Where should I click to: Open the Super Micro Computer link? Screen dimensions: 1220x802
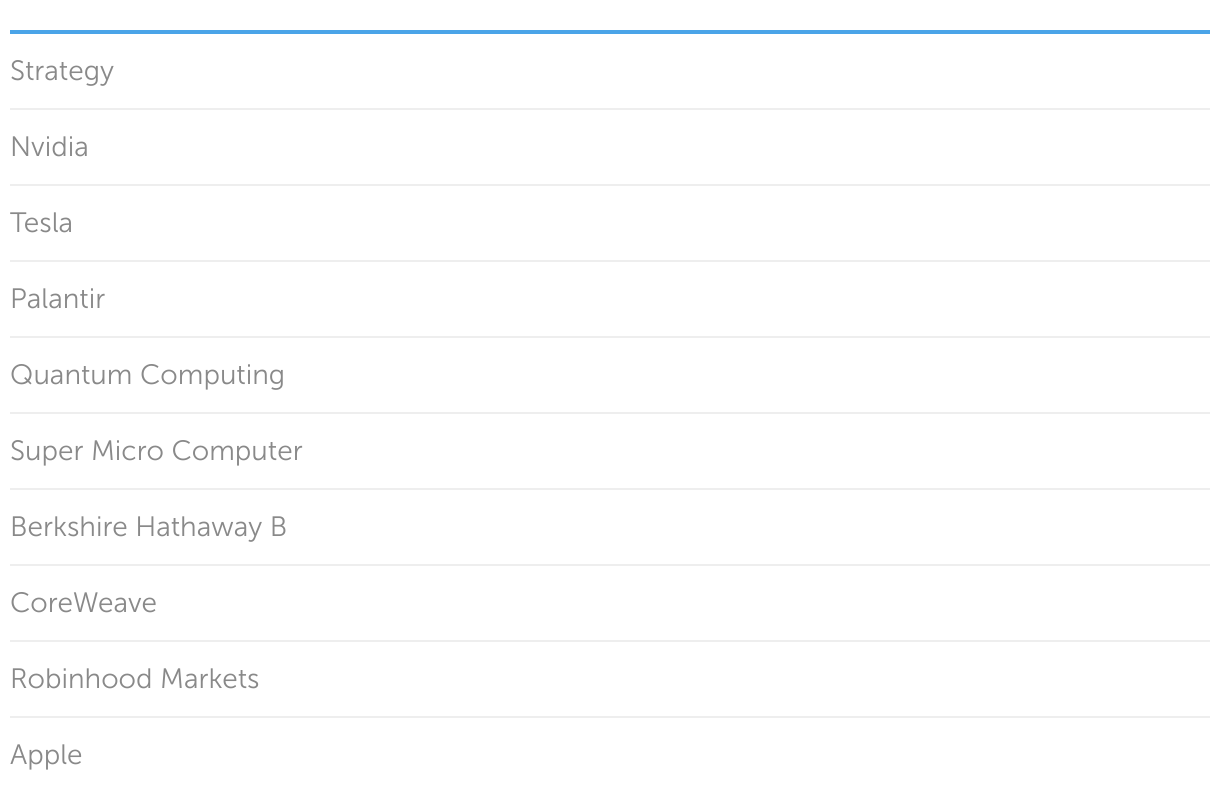156,451
